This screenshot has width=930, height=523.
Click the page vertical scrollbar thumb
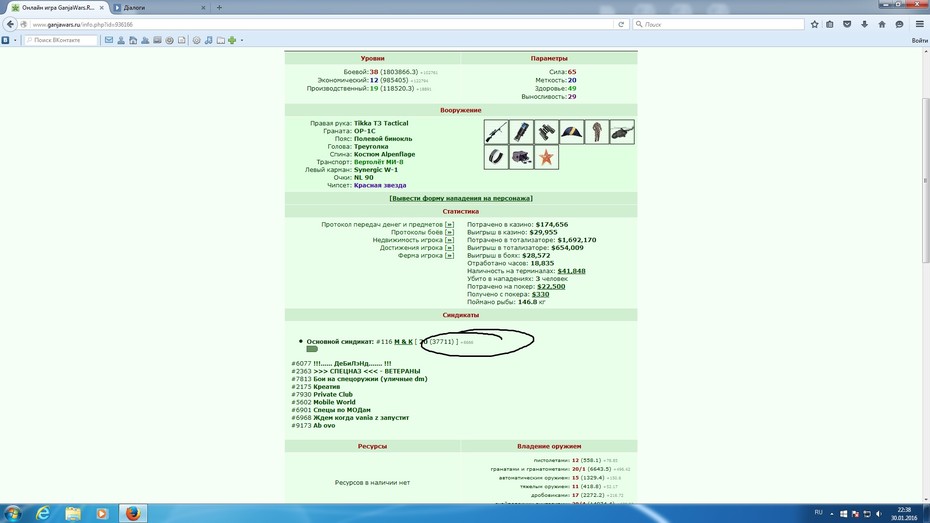(925, 180)
